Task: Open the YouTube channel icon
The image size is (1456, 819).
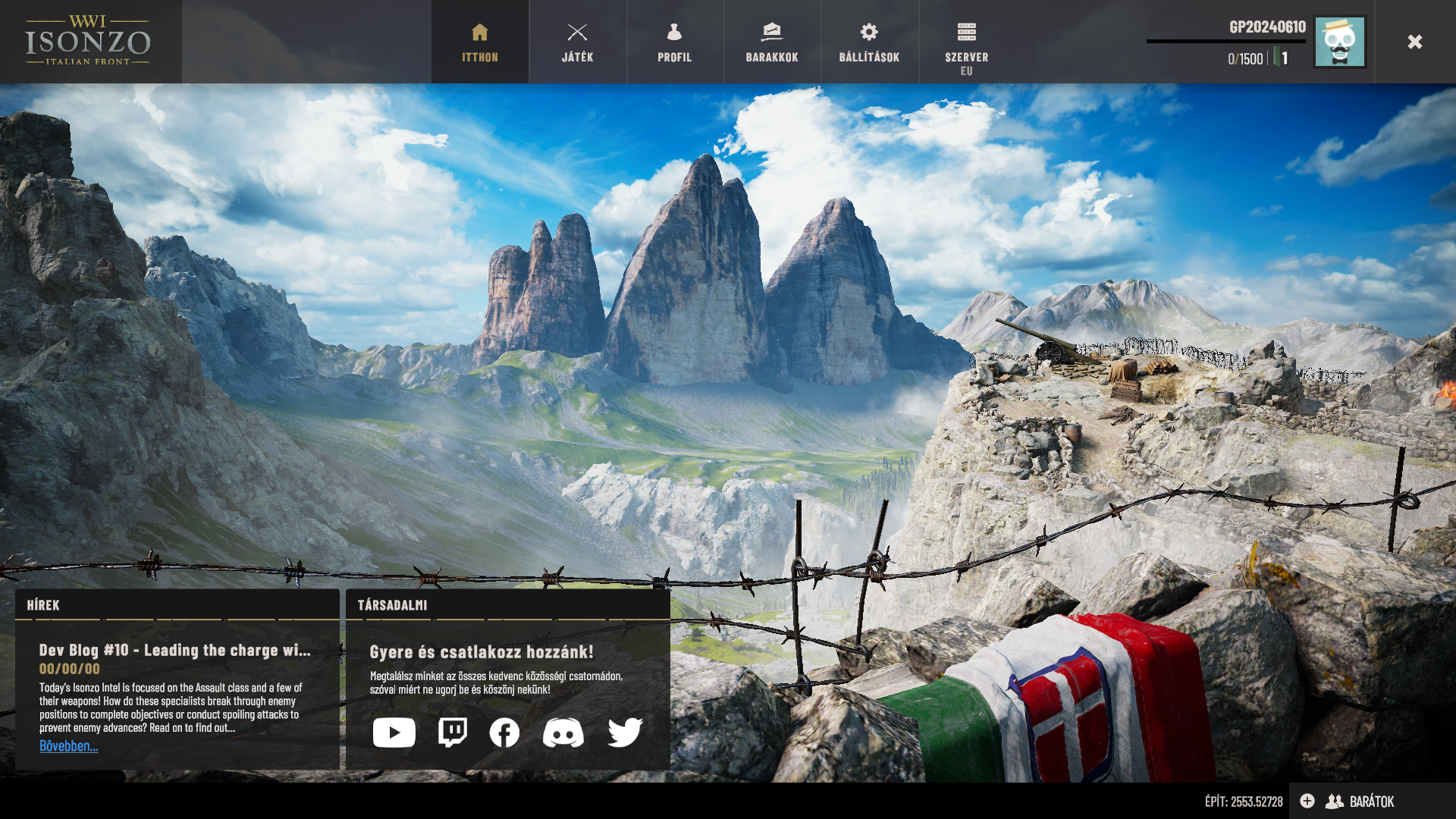Action: click(394, 733)
